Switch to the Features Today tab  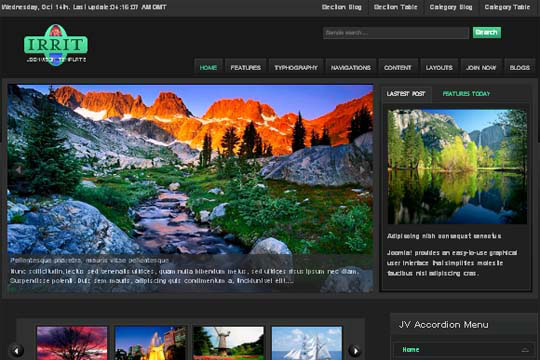click(x=466, y=94)
